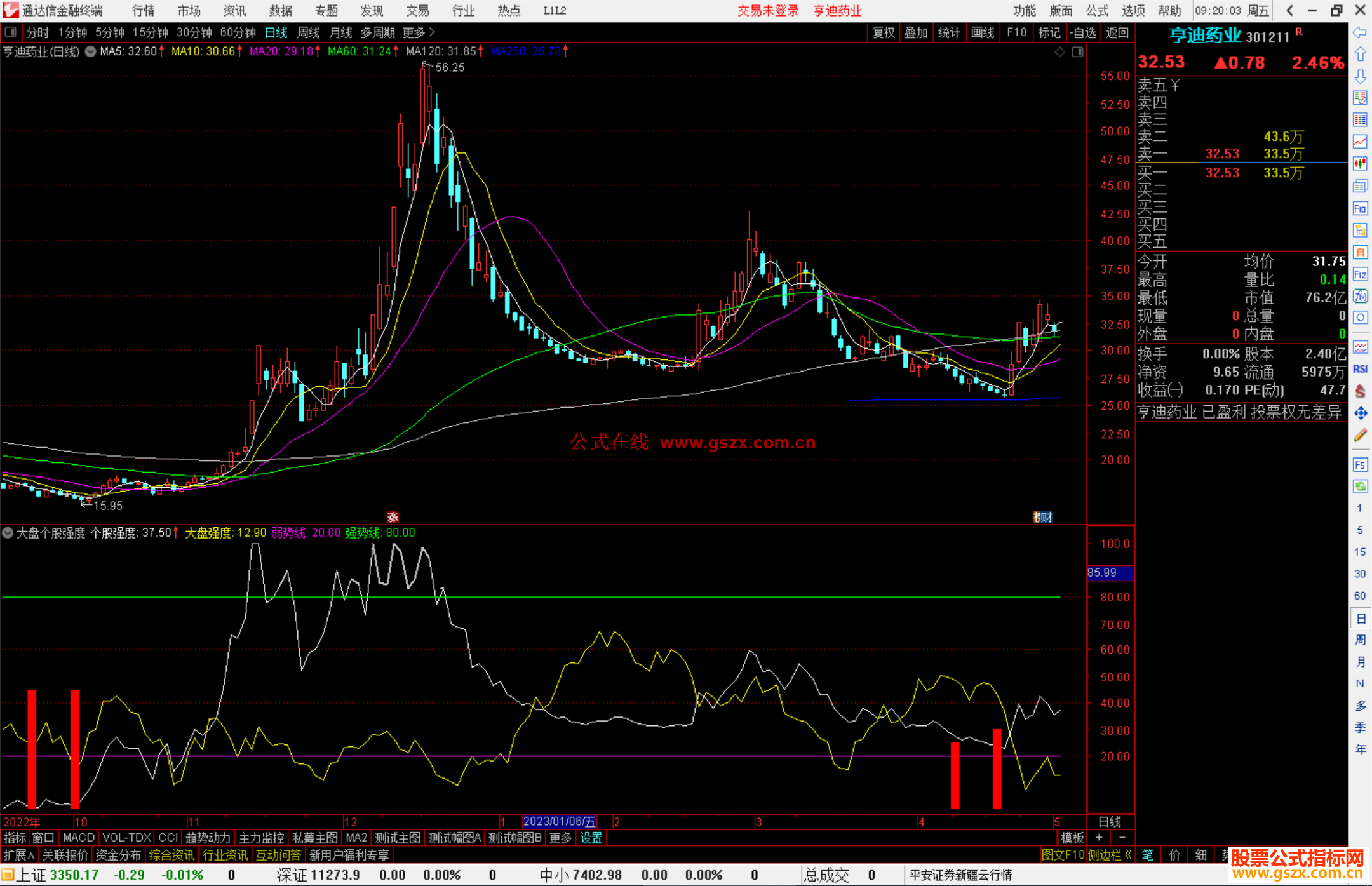Screen dimensions: 1372x886
Task: Click the F10 company info sidebar icon
Action: pos(1360,208)
